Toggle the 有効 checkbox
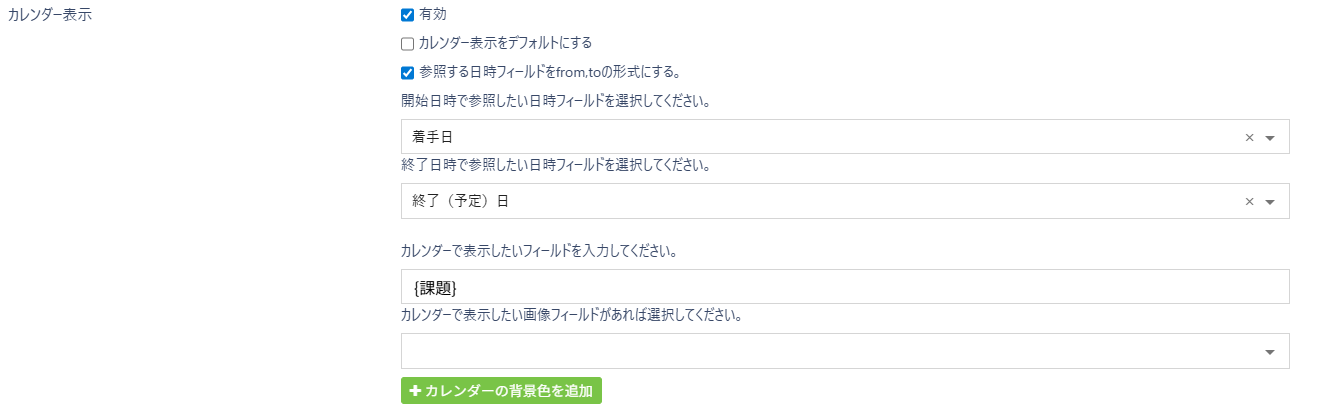Image resolution: width=1338 pixels, height=412 pixels. [x=407, y=15]
